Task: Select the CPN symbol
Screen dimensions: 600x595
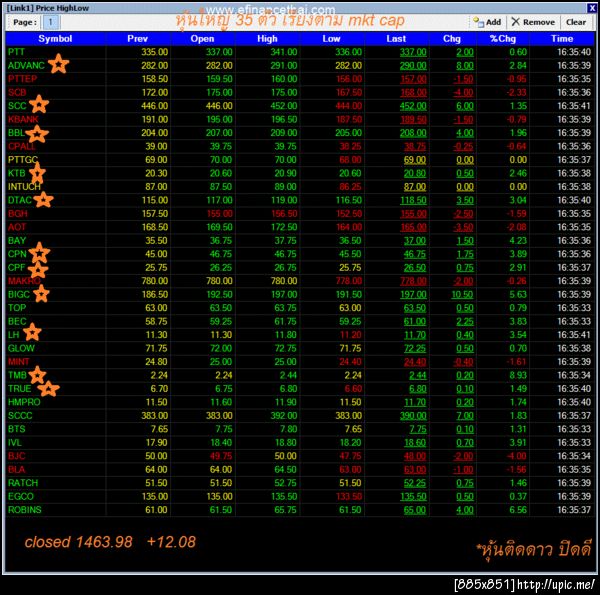Action: coord(17,254)
